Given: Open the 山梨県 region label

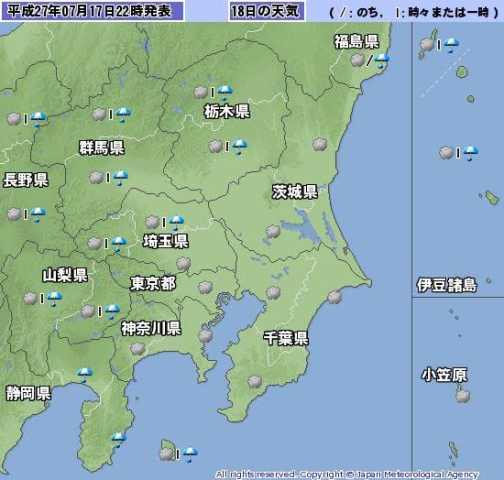Looking at the screenshot, I should pos(65,275).
